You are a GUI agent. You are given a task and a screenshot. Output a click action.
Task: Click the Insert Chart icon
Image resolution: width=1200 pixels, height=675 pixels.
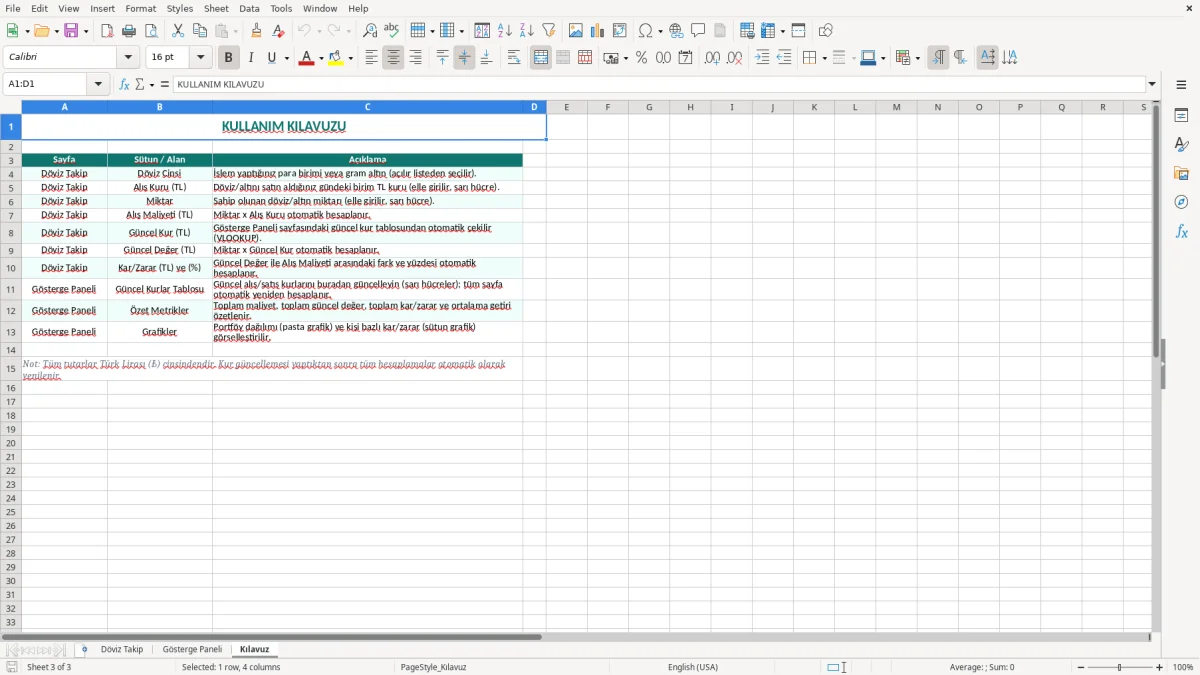pyautogui.click(x=598, y=31)
